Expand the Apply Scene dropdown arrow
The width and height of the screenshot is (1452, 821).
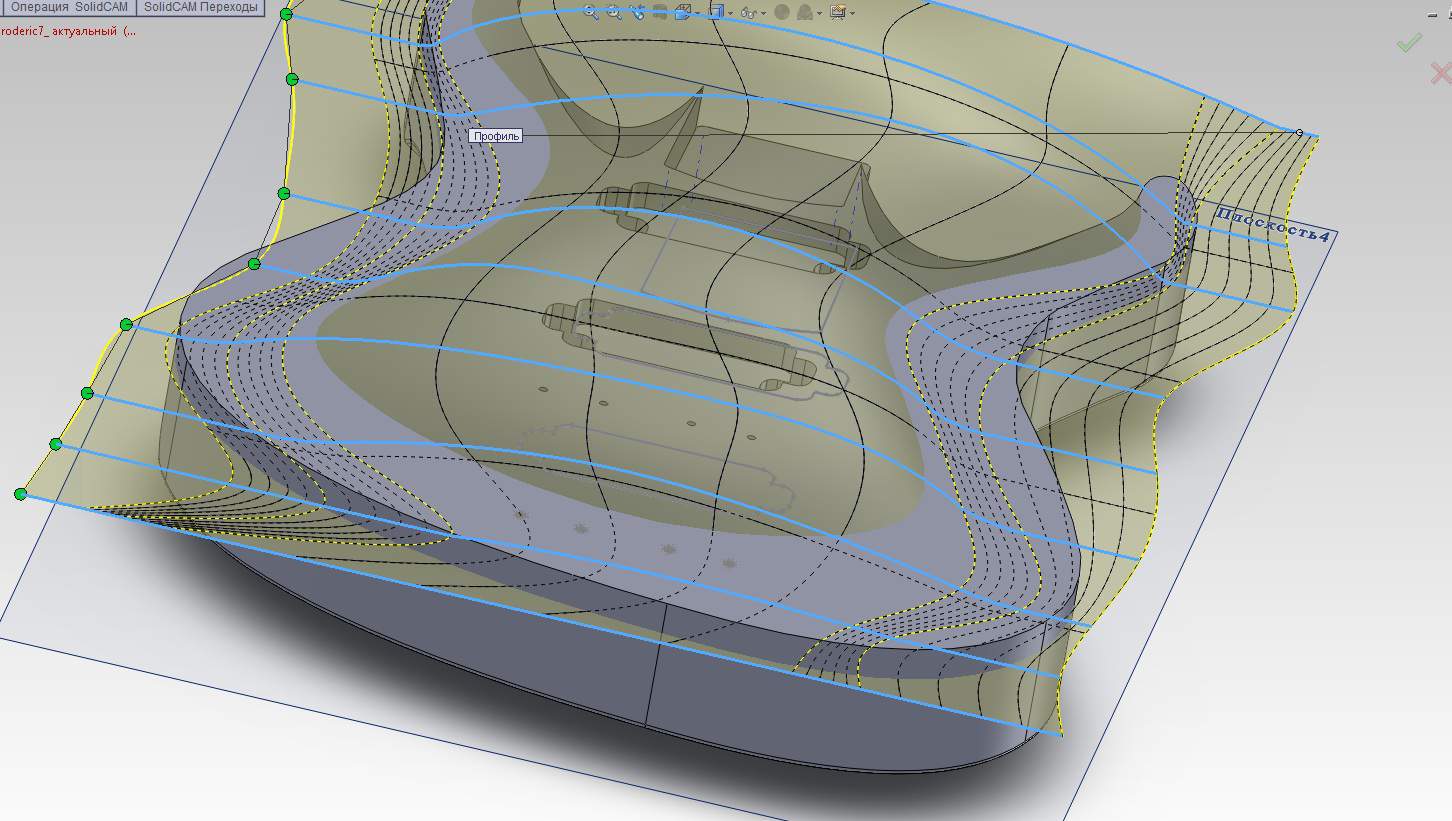tap(818, 13)
